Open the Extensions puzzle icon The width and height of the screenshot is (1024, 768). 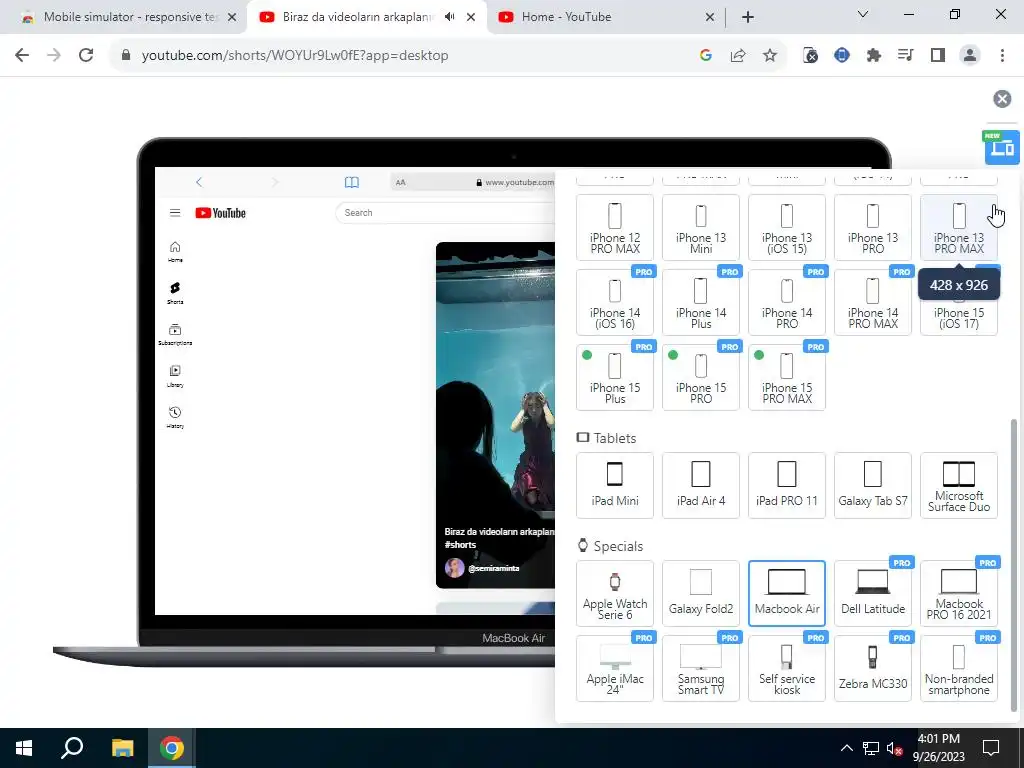coord(874,56)
